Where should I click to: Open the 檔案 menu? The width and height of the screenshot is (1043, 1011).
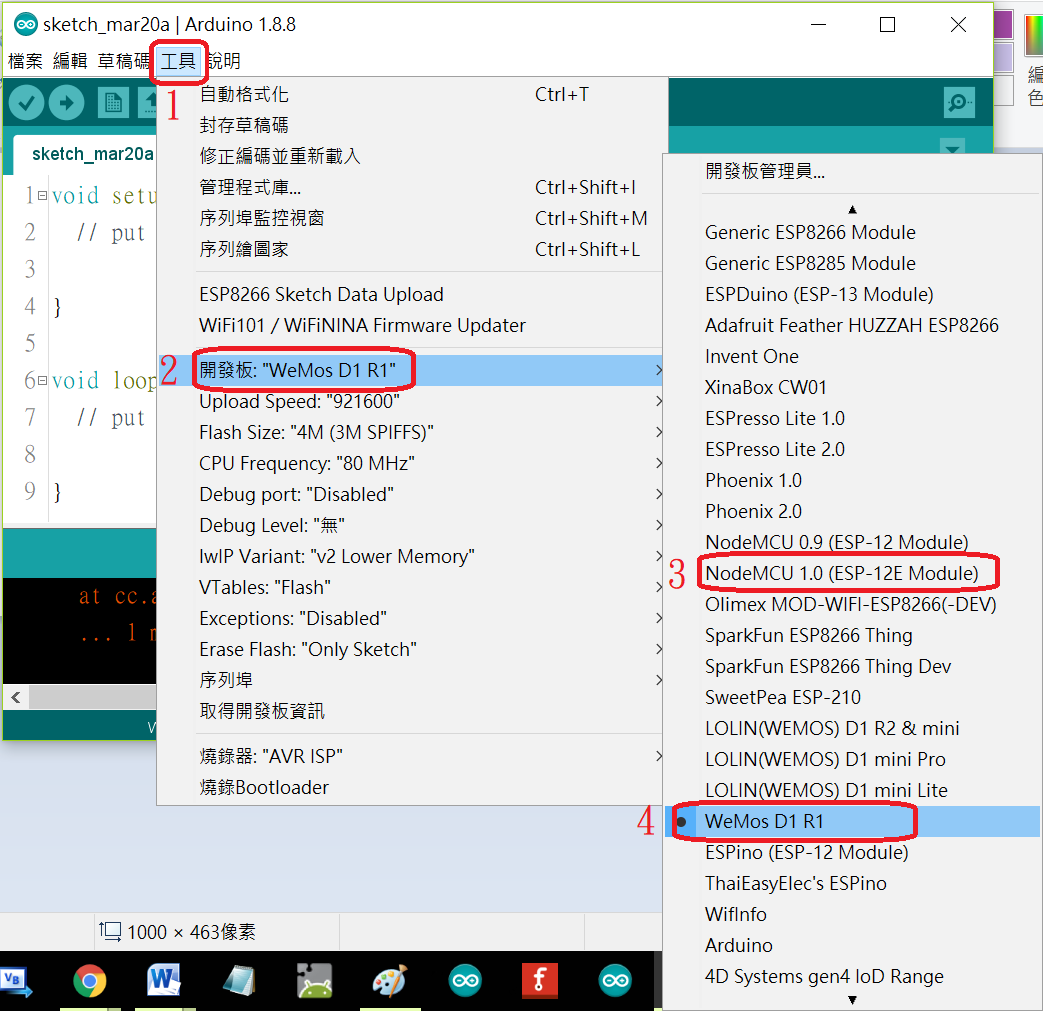point(25,61)
